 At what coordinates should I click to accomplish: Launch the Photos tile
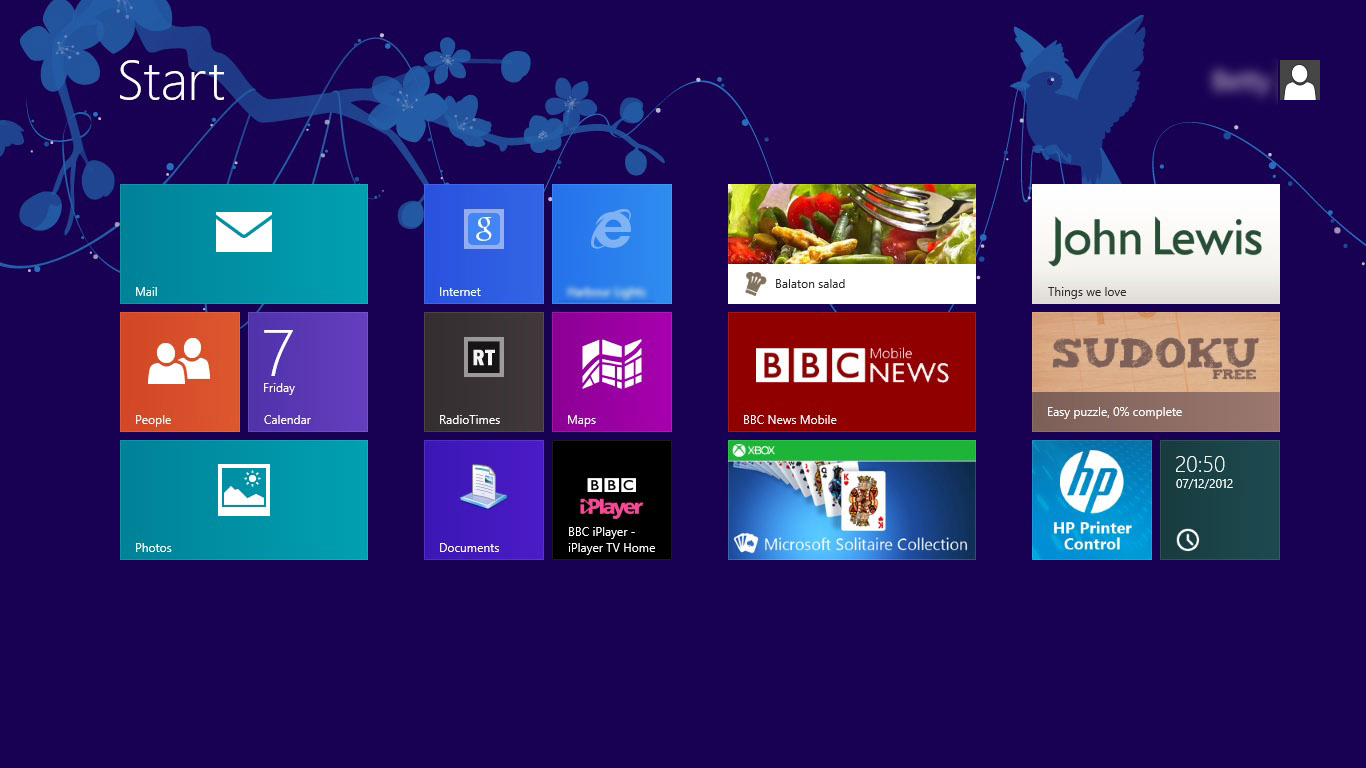(244, 500)
